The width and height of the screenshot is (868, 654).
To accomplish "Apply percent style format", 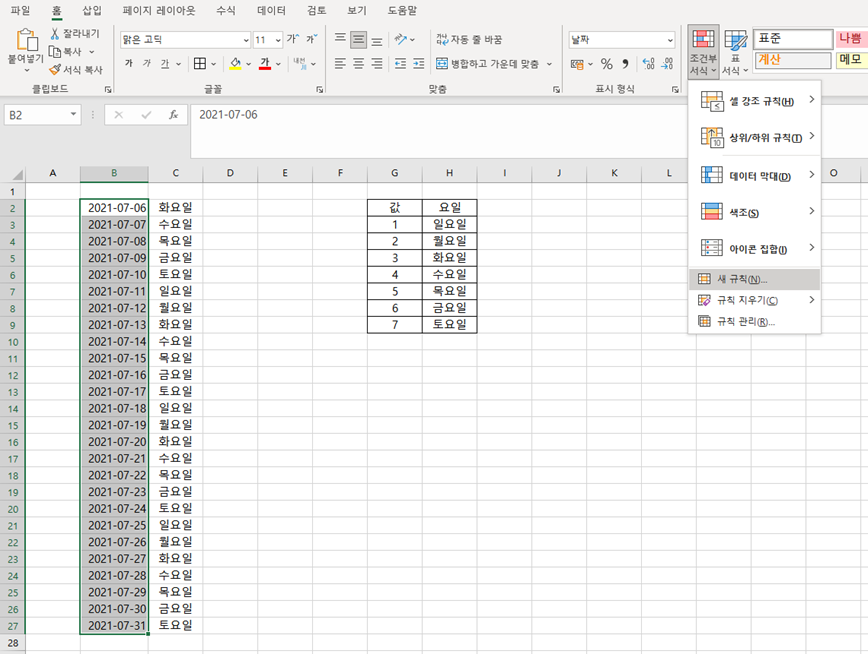I will click(607, 64).
